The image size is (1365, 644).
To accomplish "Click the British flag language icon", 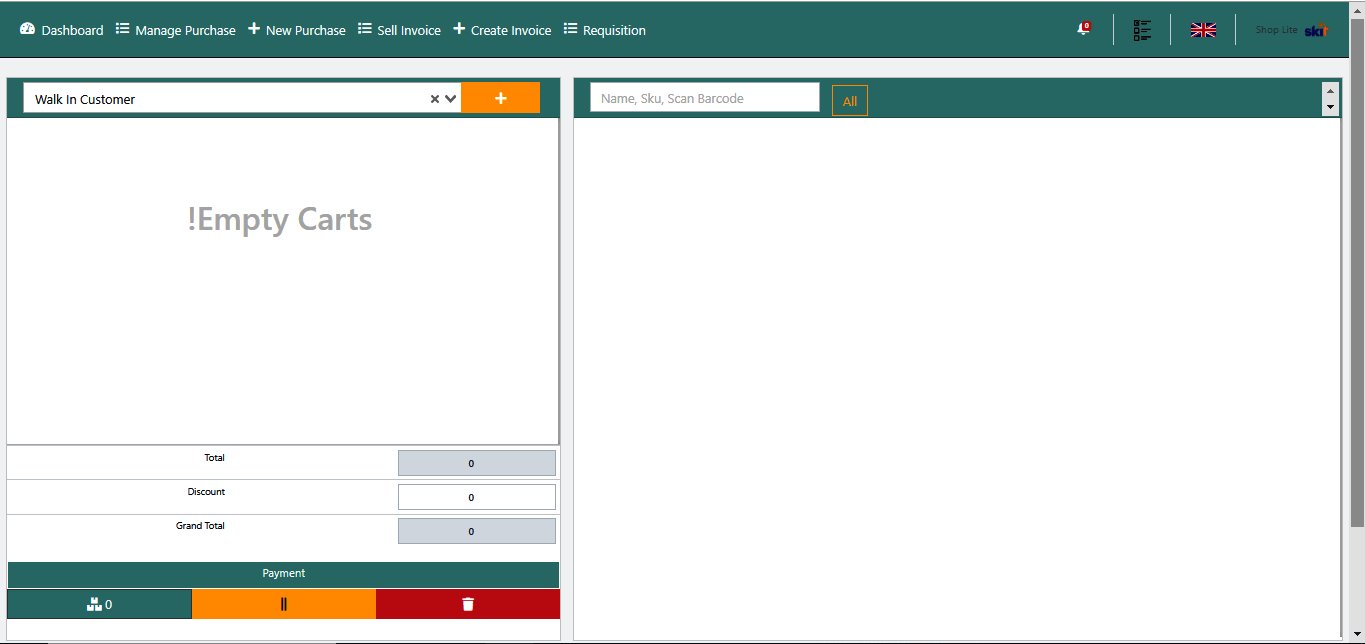I will (x=1203, y=29).
